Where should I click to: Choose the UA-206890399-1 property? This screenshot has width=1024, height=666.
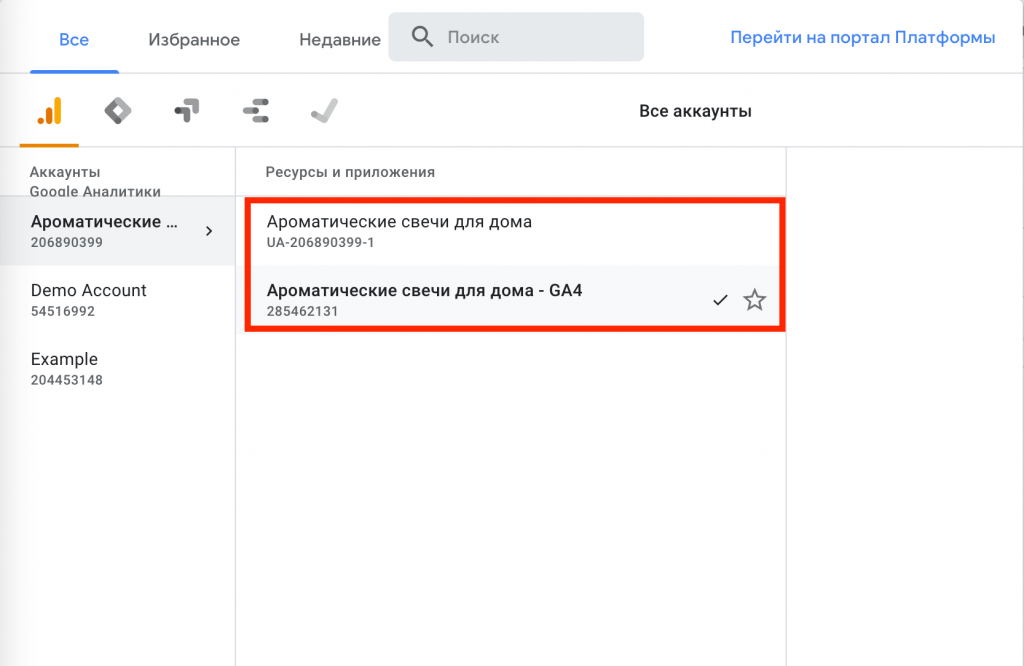[x=400, y=231]
